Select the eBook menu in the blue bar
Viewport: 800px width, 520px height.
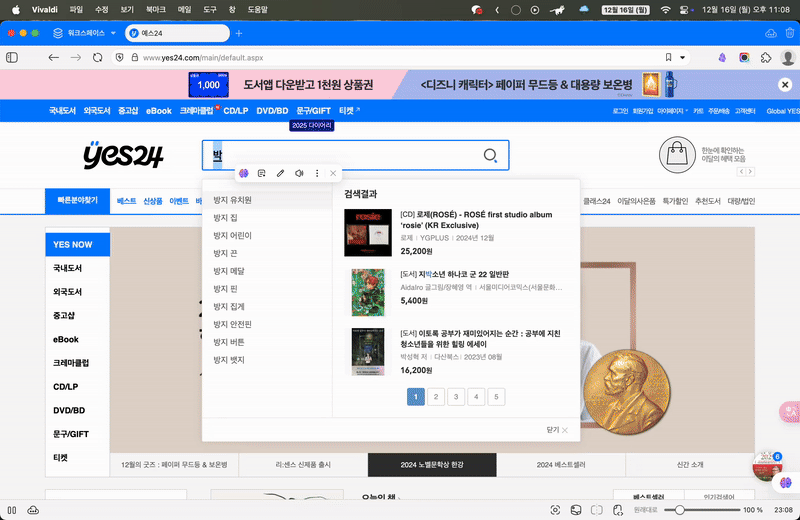click(x=159, y=111)
